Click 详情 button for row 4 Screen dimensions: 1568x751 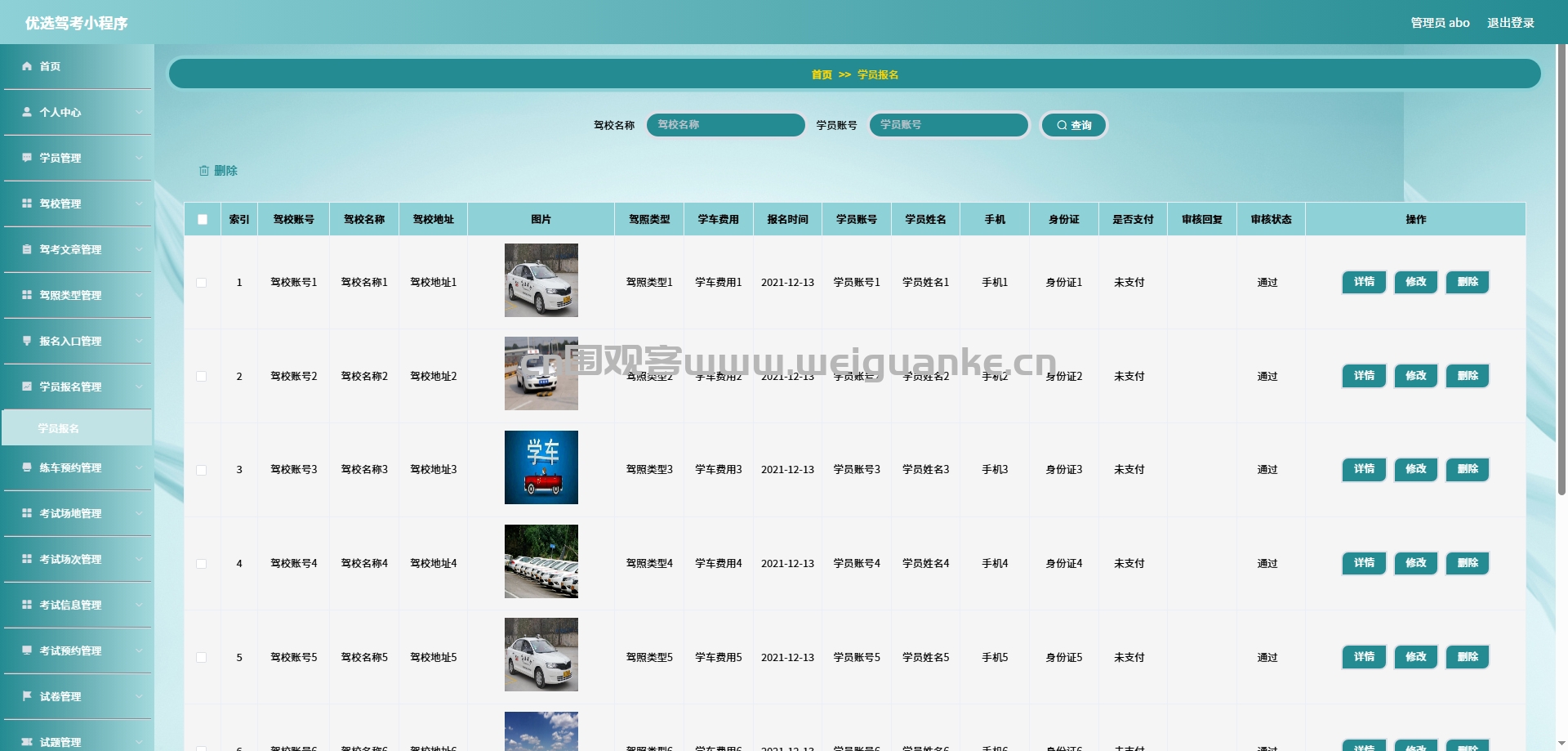point(1364,563)
